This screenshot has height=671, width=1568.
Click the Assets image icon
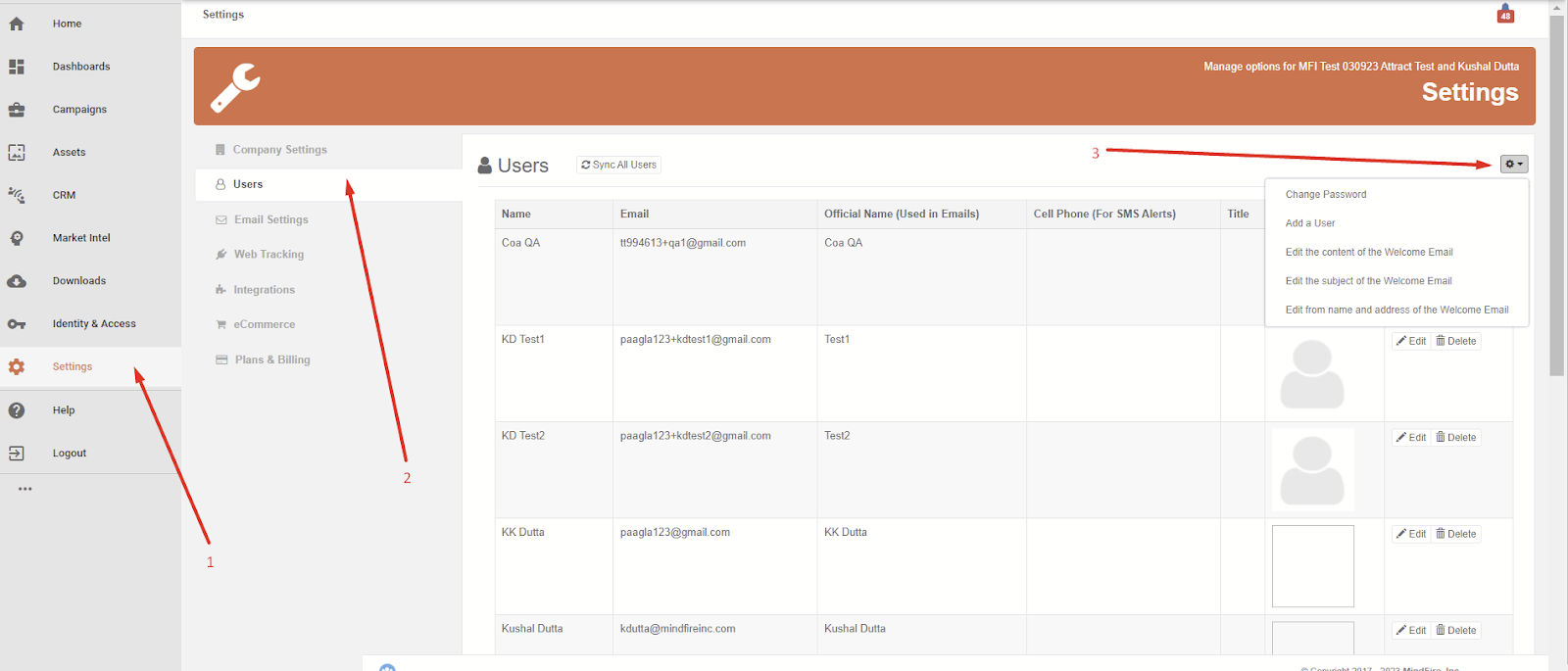(x=17, y=152)
